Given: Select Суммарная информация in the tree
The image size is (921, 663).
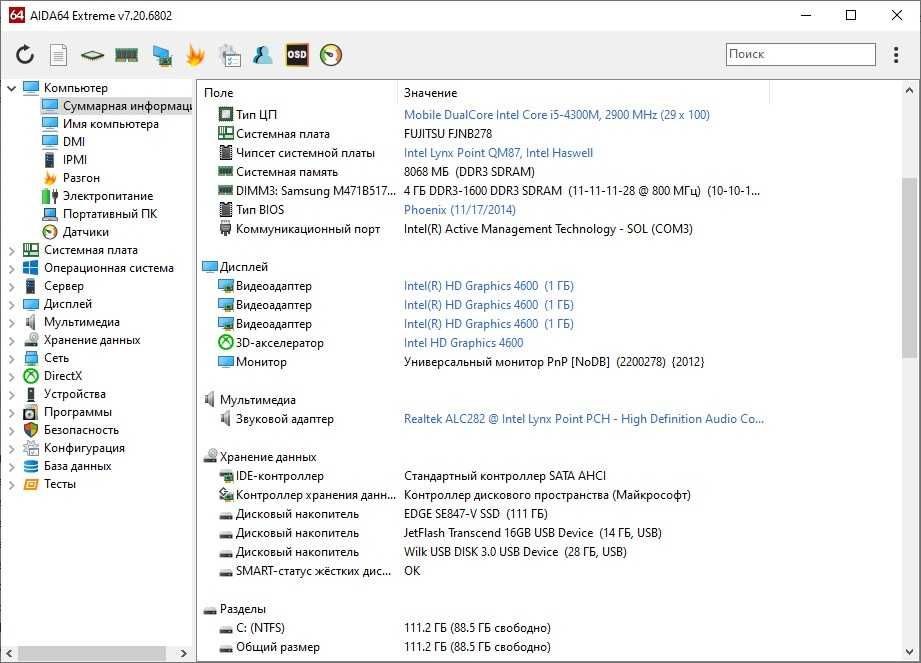Looking at the screenshot, I should [x=117, y=106].
